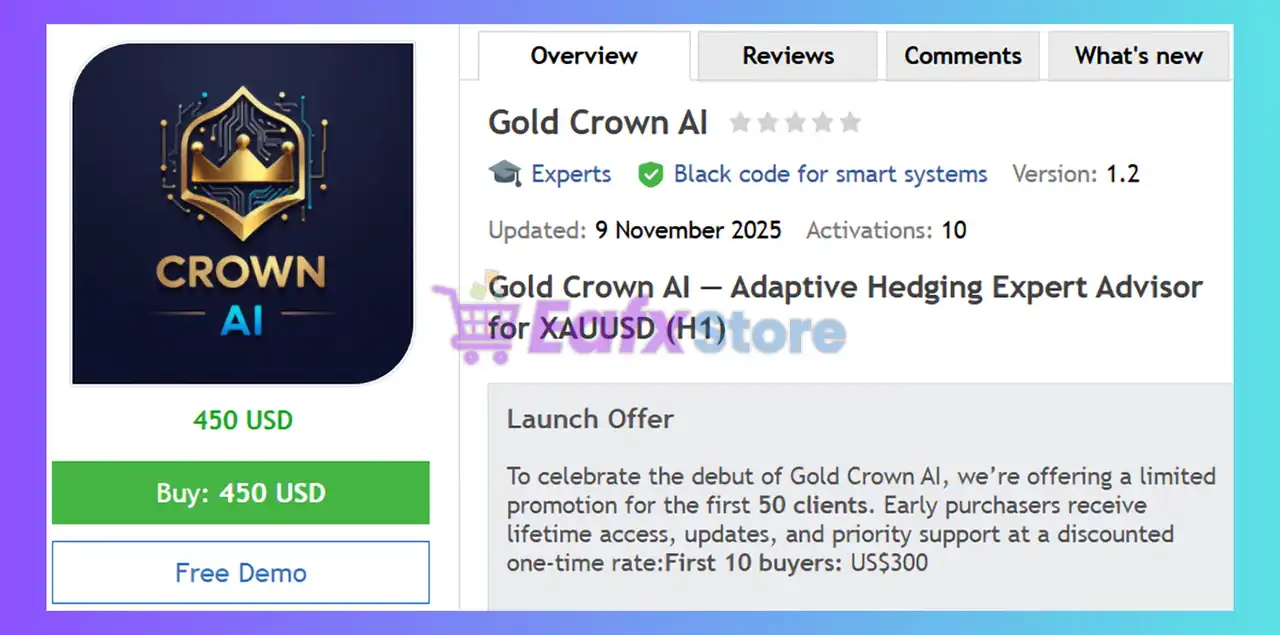The height and width of the screenshot is (635, 1280).
Task: Click the Gold Crown AI product title
Action: (x=598, y=123)
